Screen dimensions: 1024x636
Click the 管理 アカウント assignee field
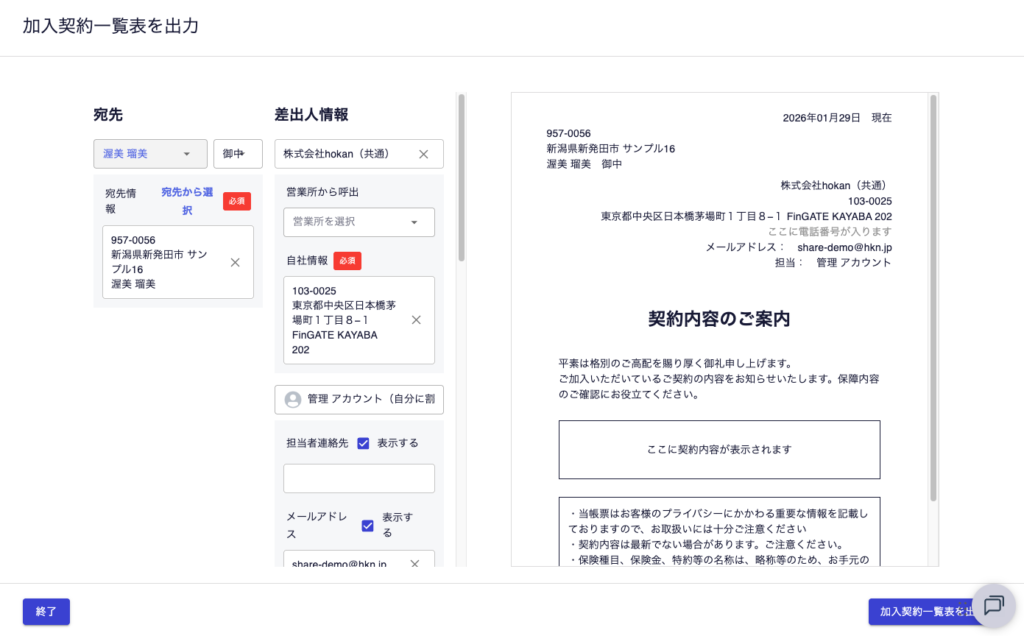[365, 400]
